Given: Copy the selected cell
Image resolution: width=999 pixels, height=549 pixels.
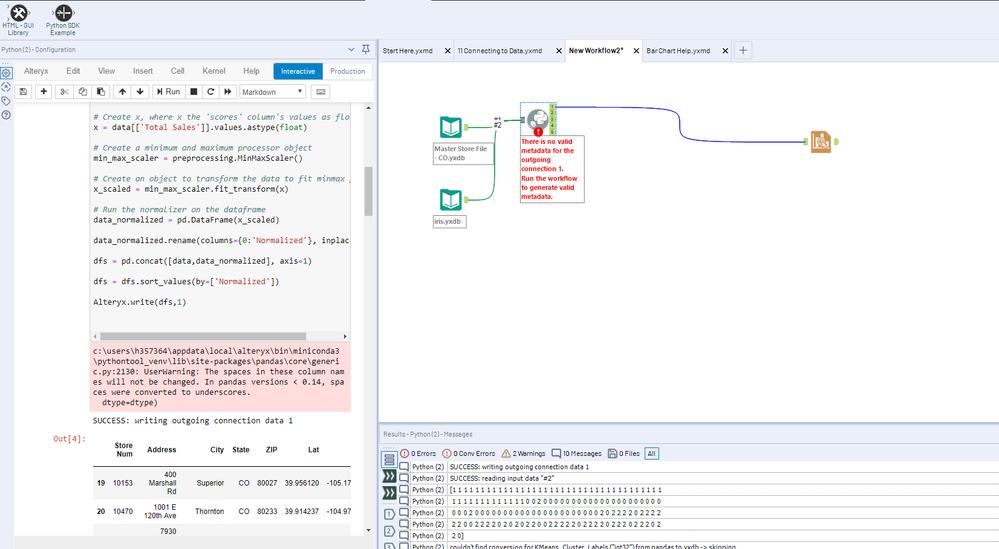Looking at the screenshot, I should 83,92.
